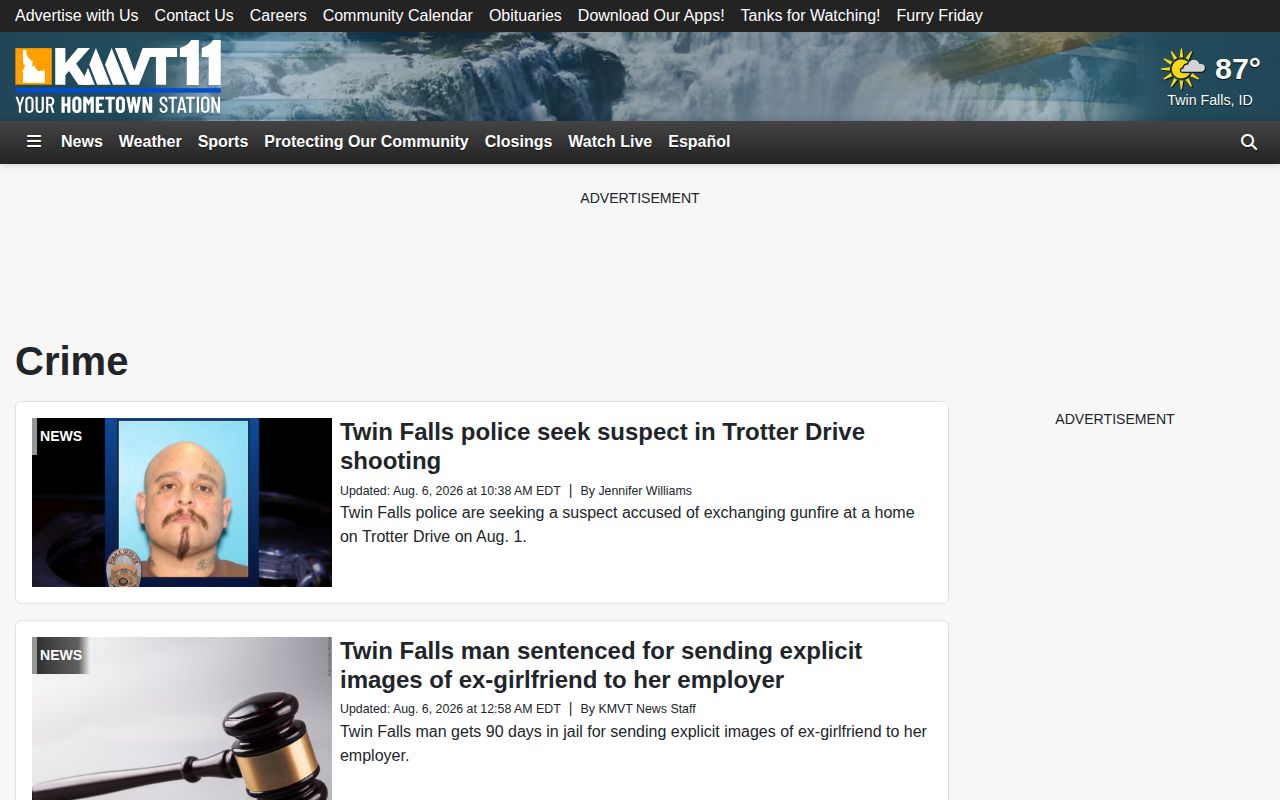Open the Sports menu item
This screenshot has width=1280, height=800.
[223, 142]
